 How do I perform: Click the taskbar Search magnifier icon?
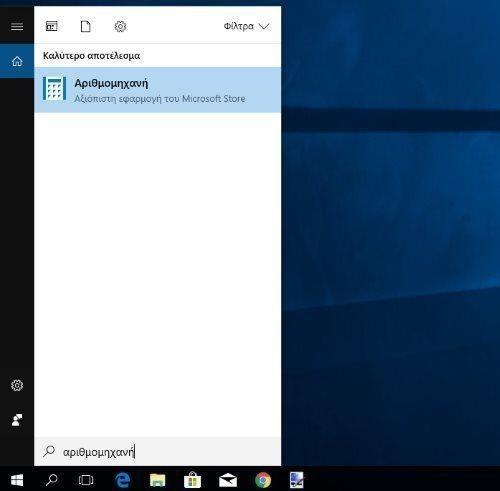52,480
